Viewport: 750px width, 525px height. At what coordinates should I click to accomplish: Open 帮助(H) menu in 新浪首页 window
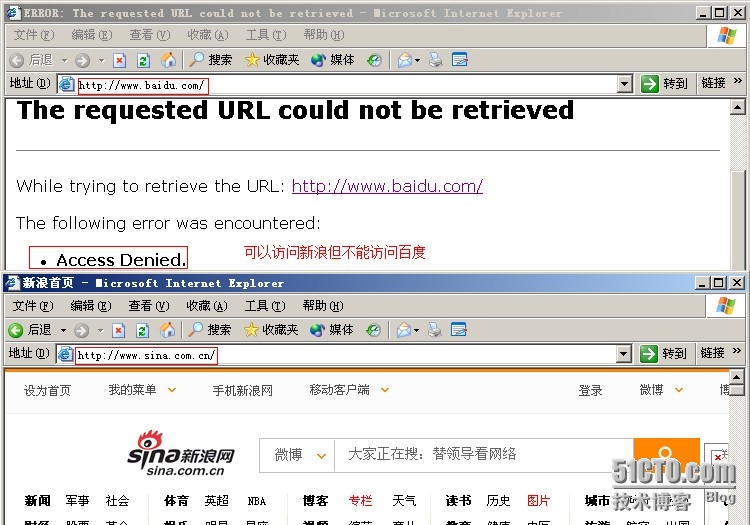pos(323,306)
